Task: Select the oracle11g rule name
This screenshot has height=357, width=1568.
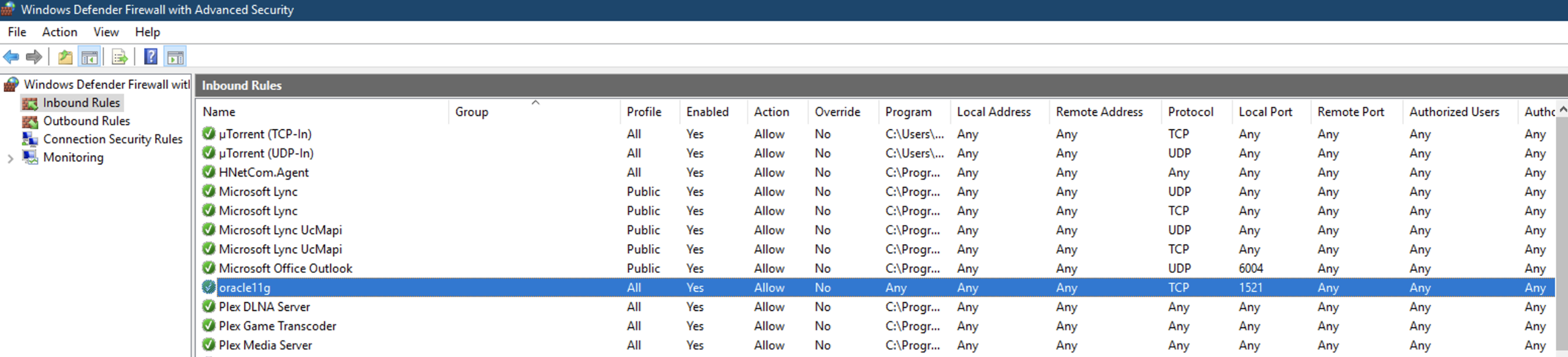Action: coord(245,288)
